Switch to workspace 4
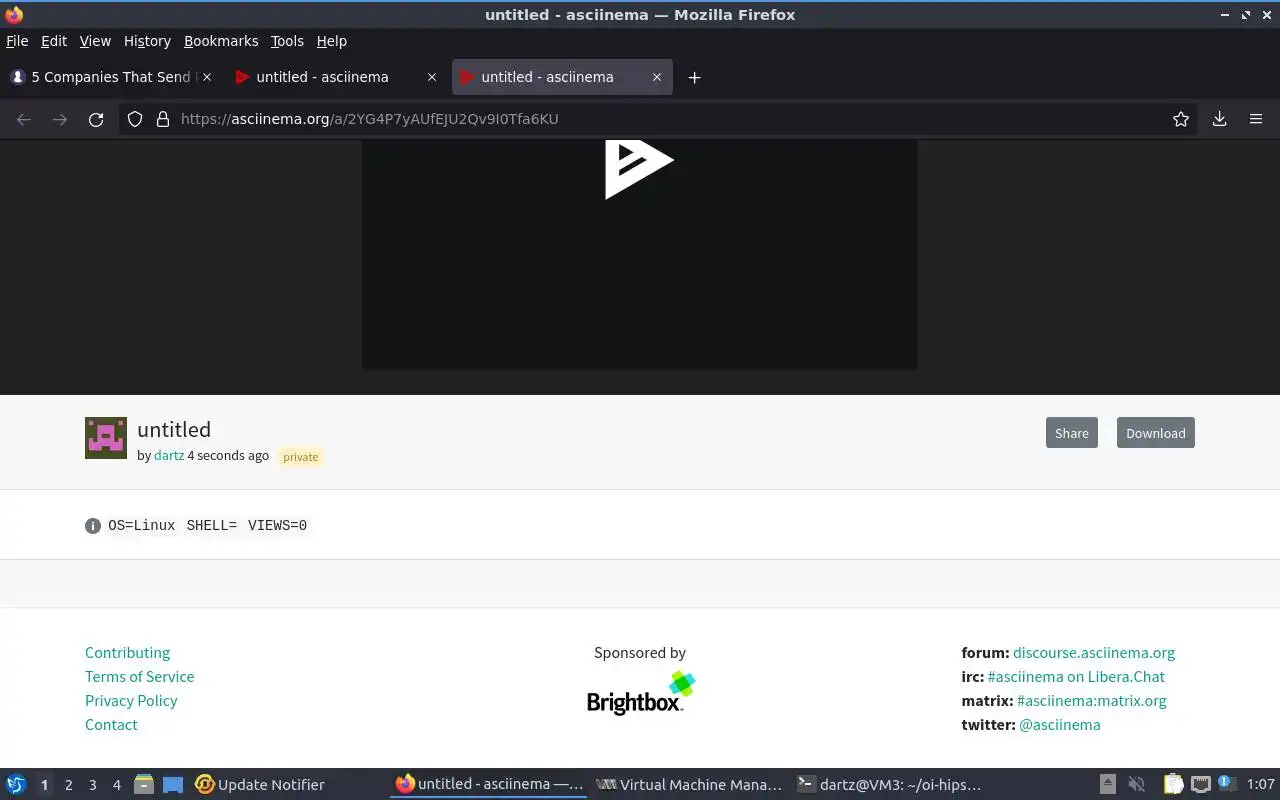This screenshot has height=800, width=1280. pyautogui.click(x=116, y=785)
